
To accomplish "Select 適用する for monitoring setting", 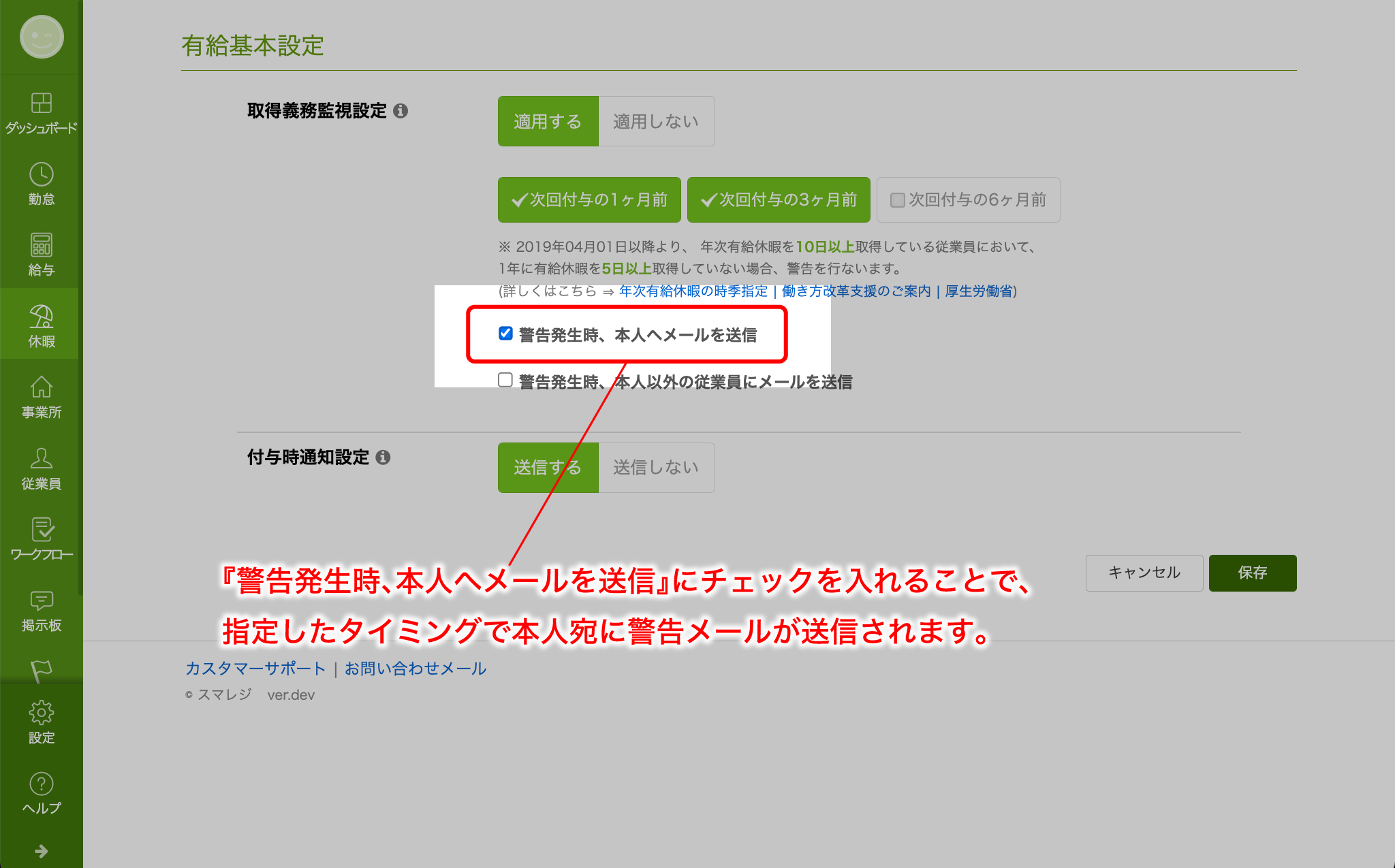I will click(548, 121).
